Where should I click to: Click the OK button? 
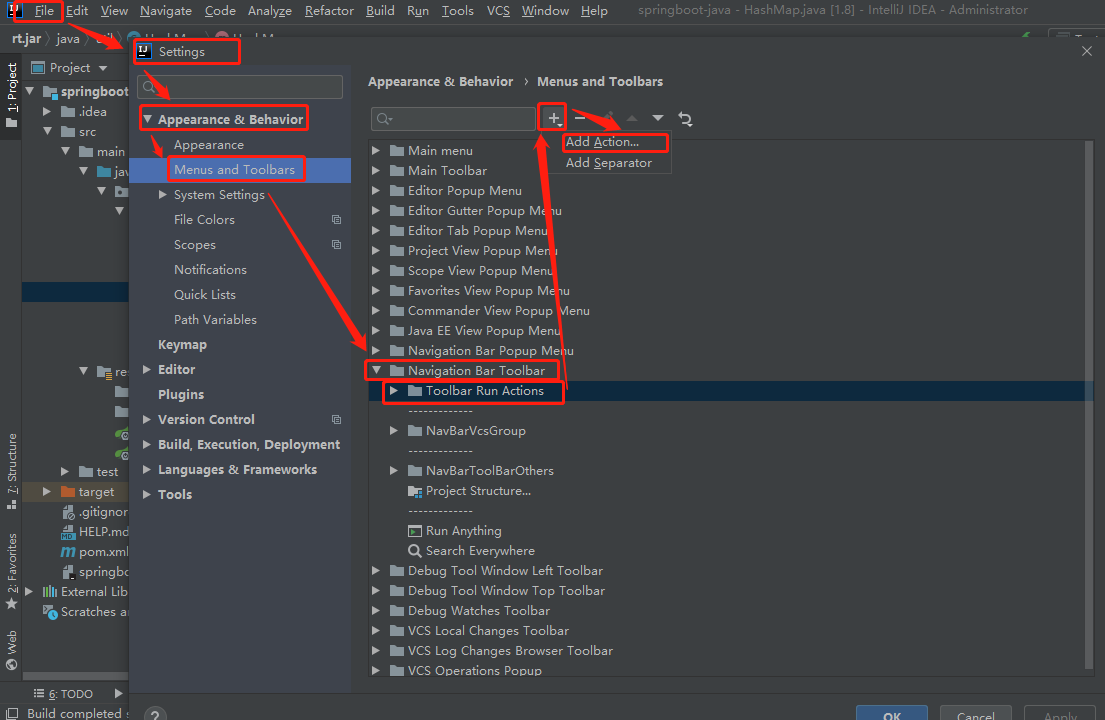pyautogui.click(x=891, y=714)
